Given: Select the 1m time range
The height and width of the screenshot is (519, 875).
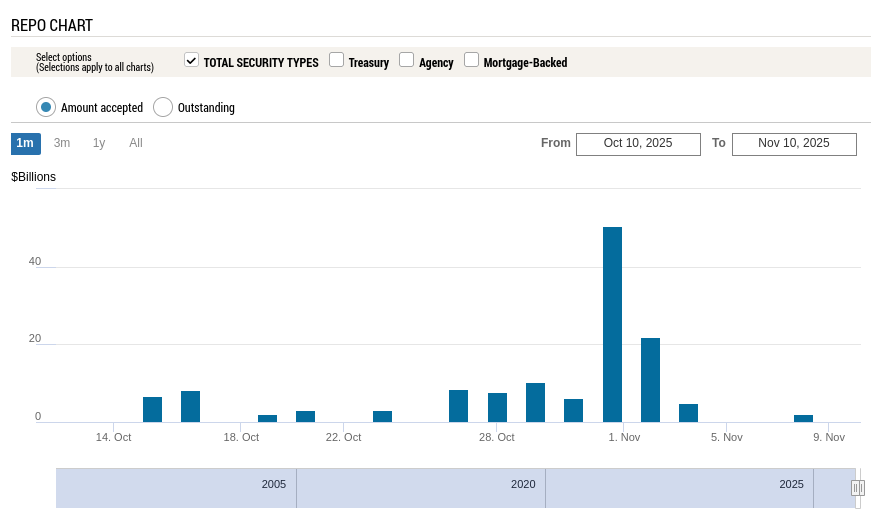Looking at the screenshot, I should click(26, 143).
